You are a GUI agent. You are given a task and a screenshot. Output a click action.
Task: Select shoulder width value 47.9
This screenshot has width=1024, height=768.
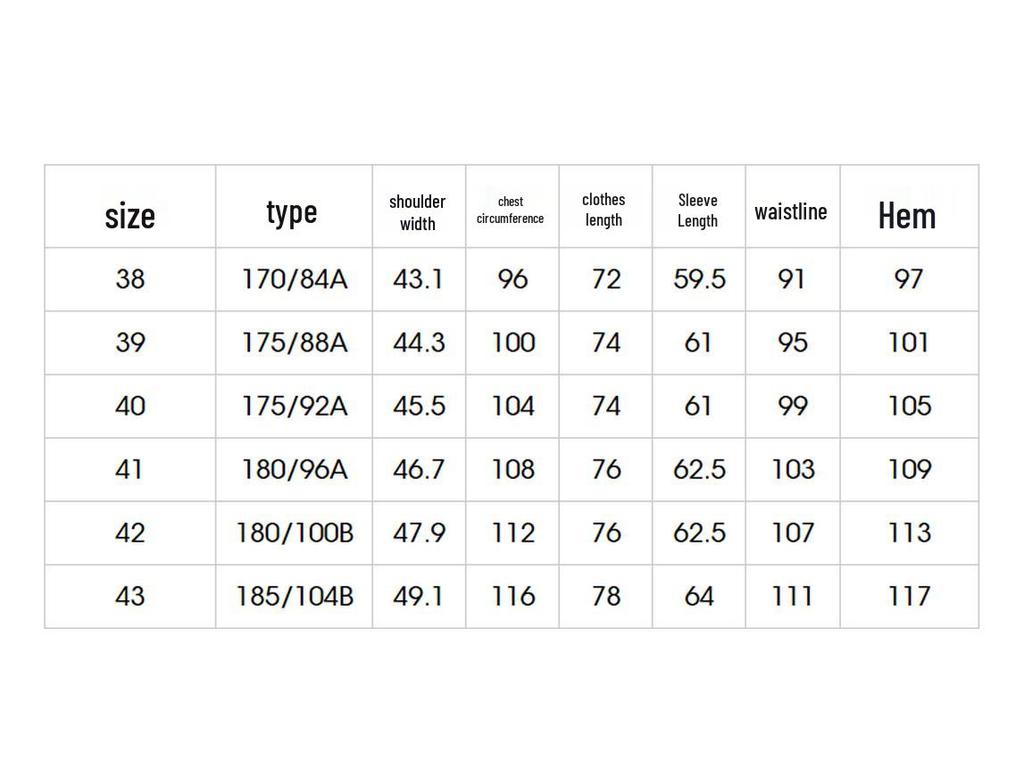tap(418, 533)
